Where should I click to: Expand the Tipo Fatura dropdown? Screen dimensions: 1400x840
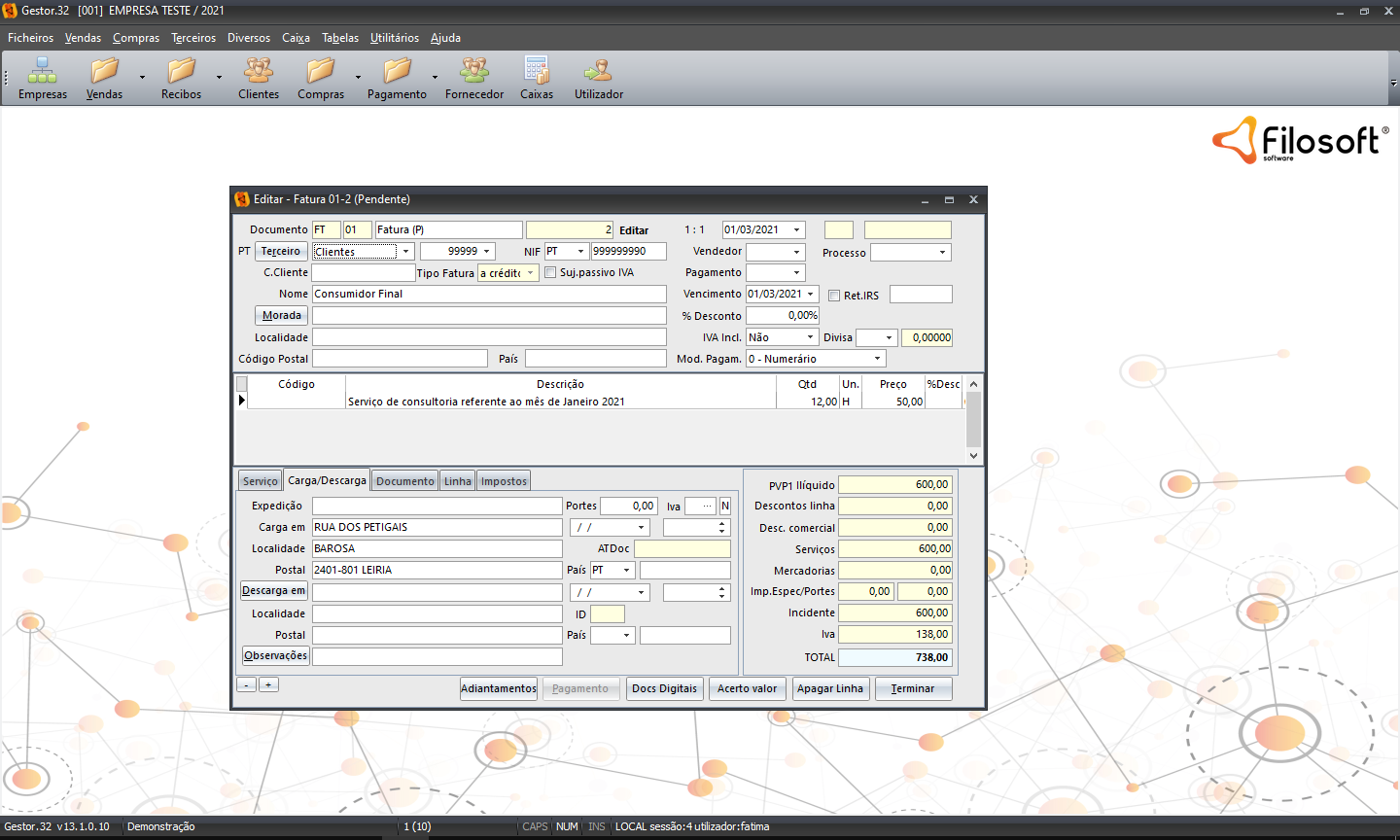(x=531, y=273)
